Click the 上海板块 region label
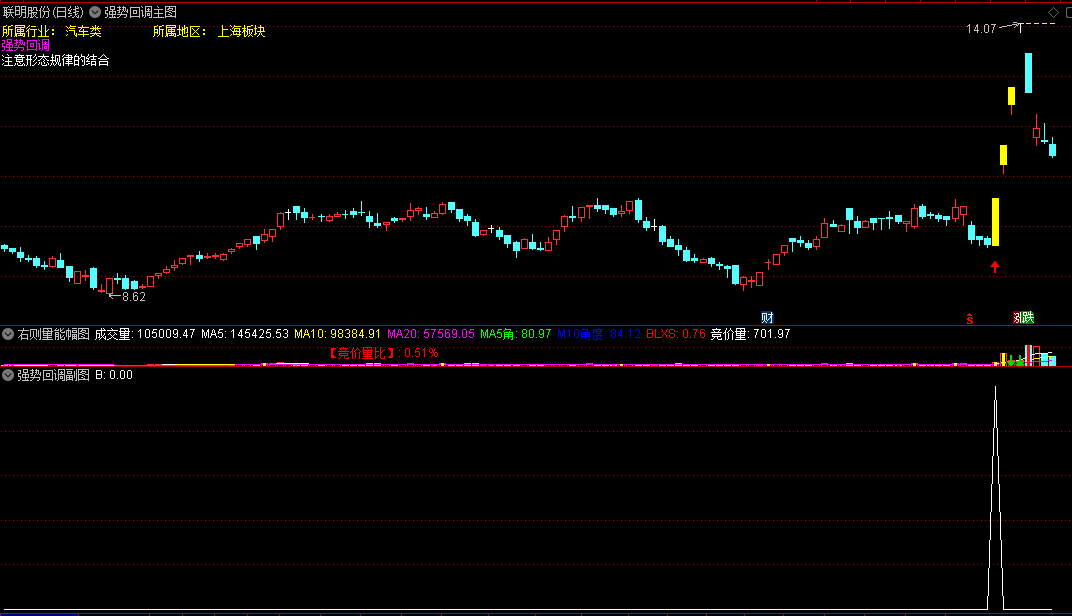The height and width of the screenshot is (616, 1072). coord(241,31)
